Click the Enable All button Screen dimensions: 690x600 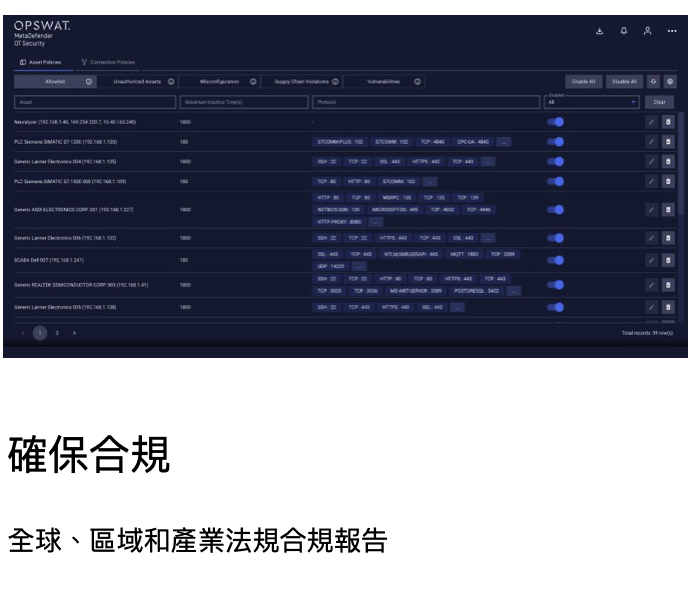[584, 81]
